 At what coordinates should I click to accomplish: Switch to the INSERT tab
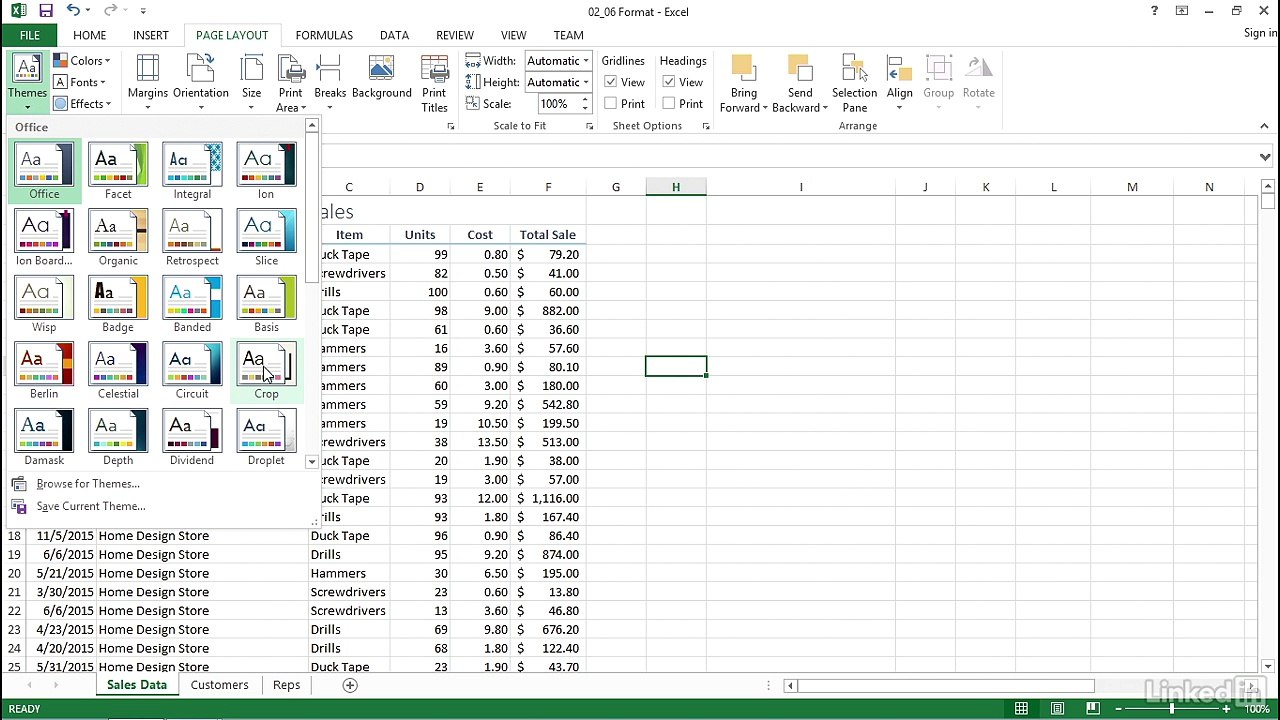pyautogui.click(x=151, y=35)
